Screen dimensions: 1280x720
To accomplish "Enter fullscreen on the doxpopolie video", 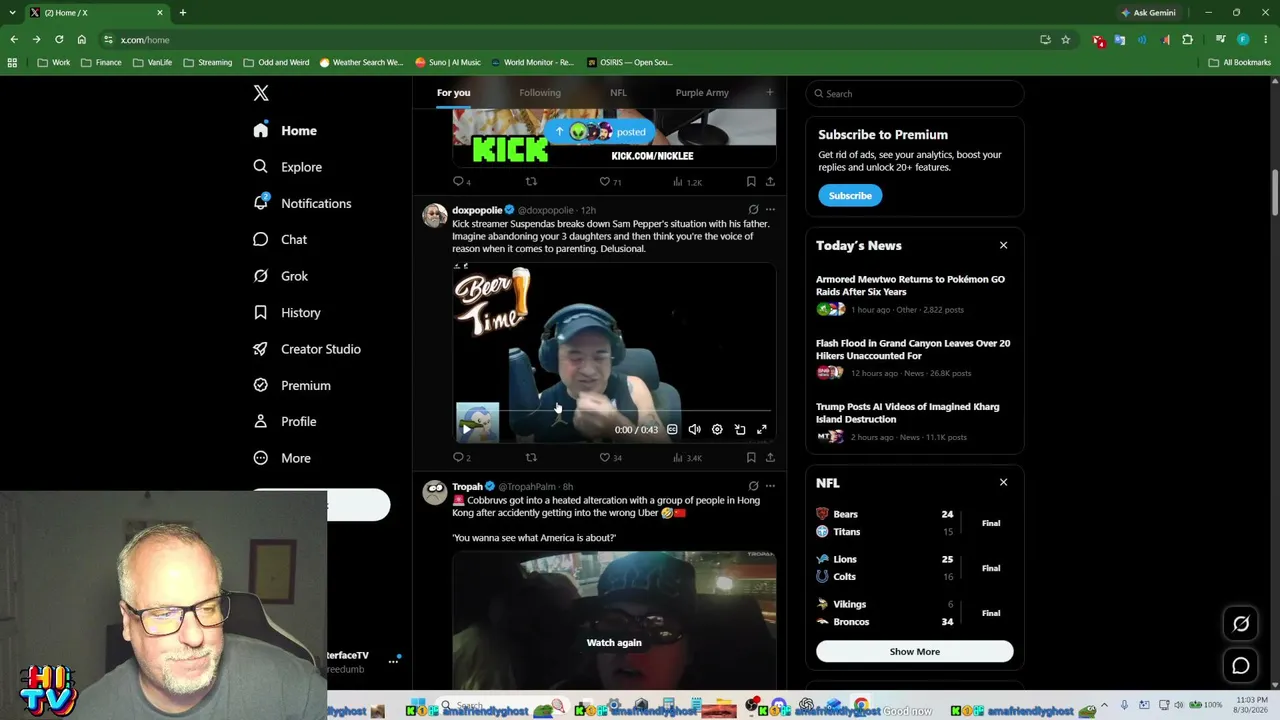I will coord(762,430).
